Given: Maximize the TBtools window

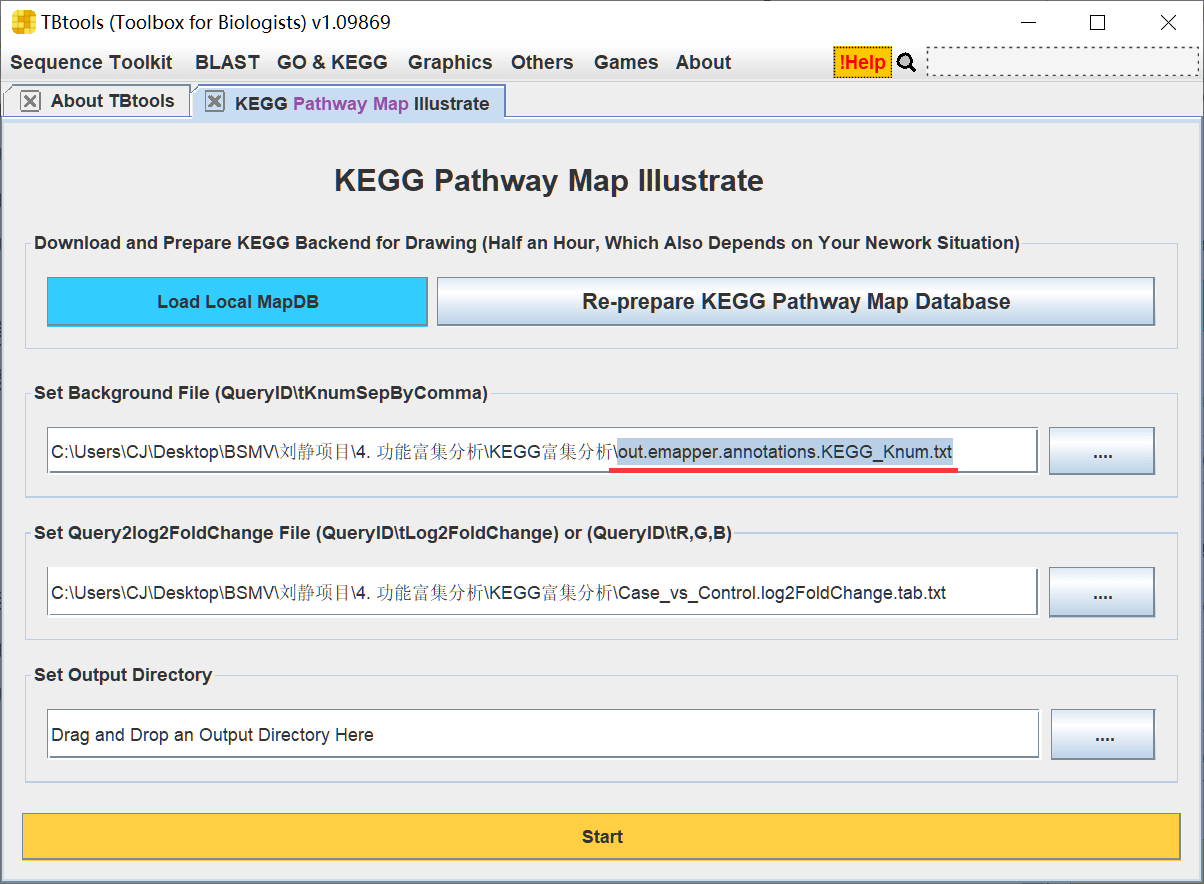Looking at the screenshot, I should tap(1097, 22).
